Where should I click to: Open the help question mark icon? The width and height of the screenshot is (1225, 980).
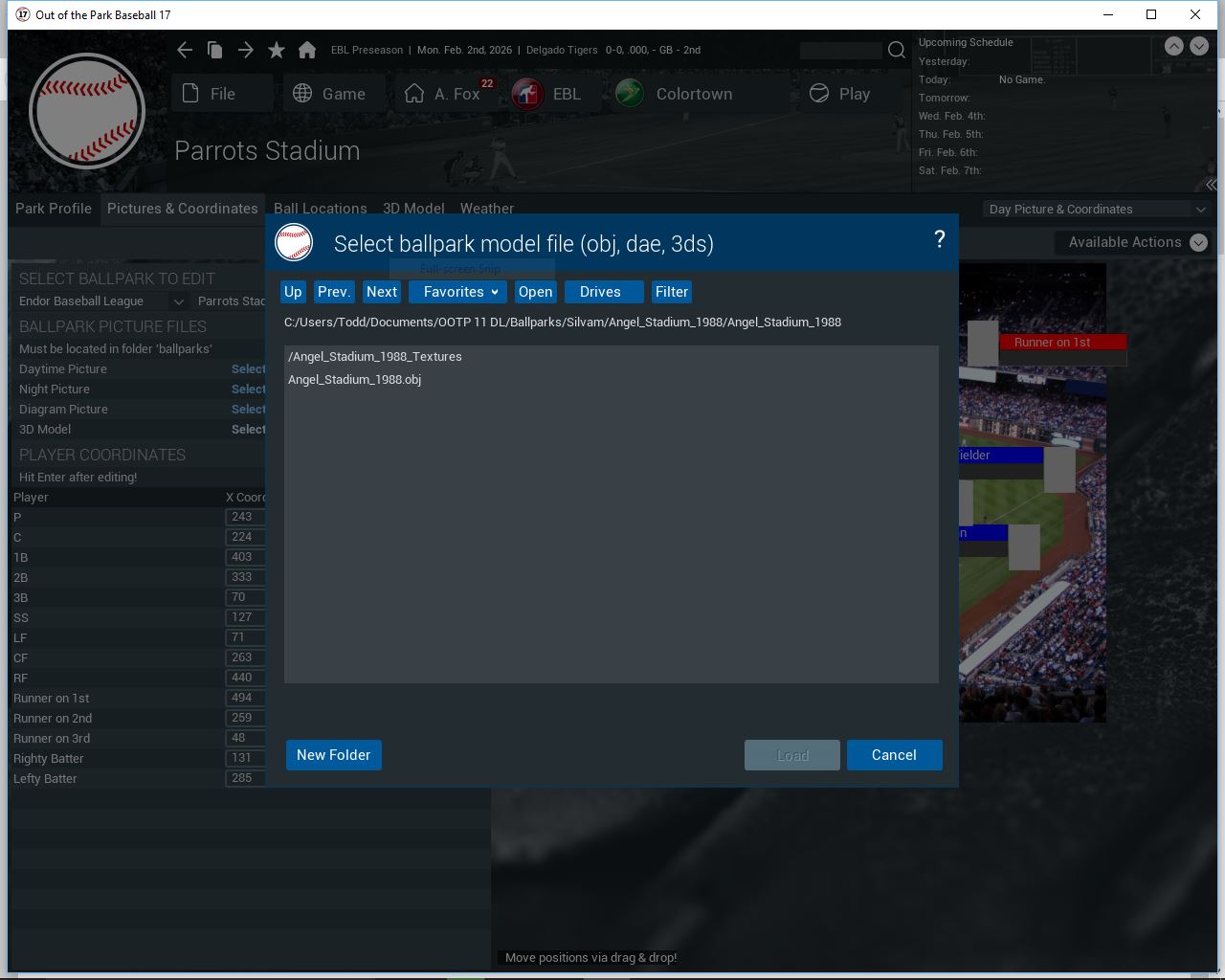939,240
